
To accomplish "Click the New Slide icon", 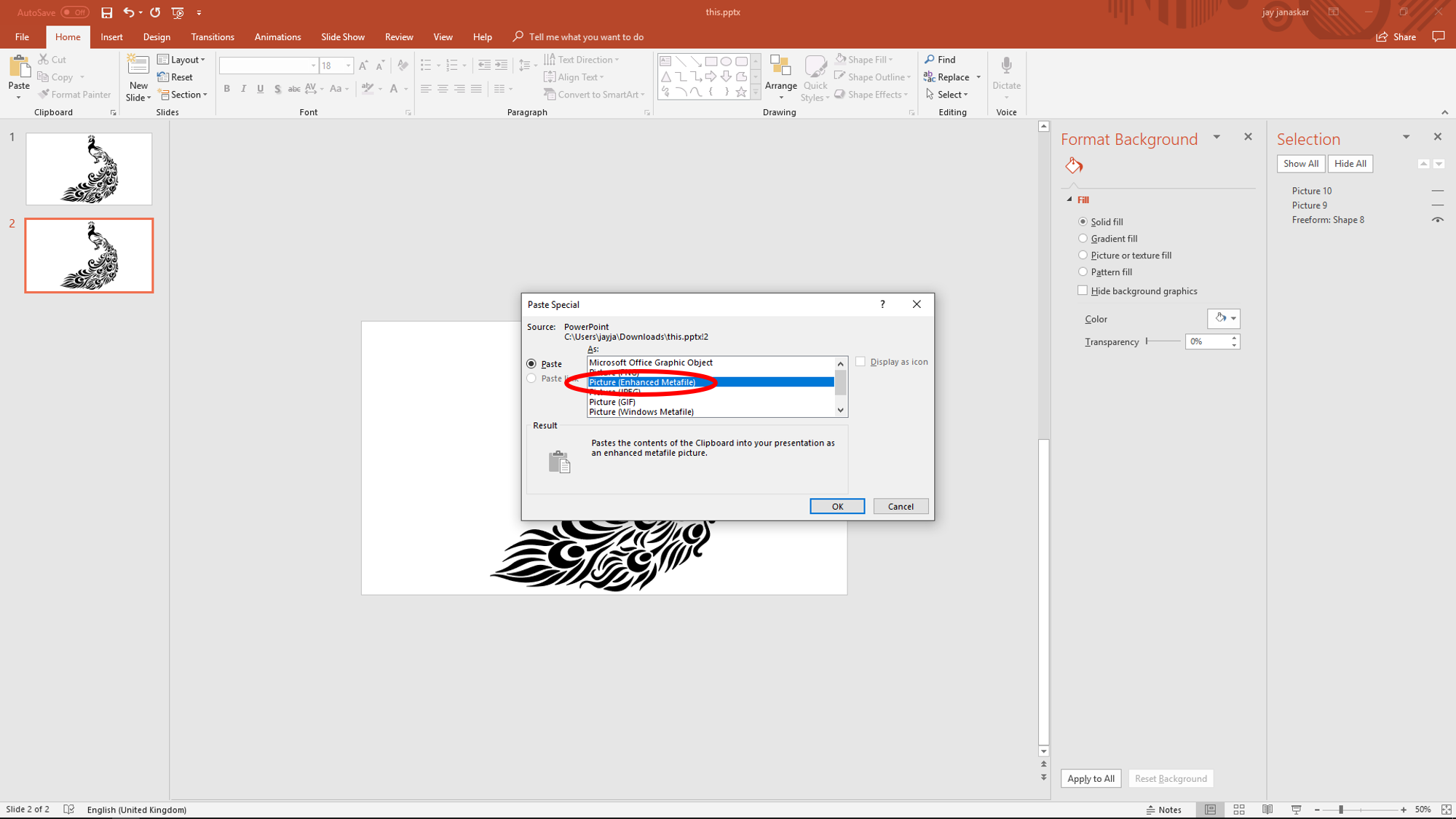I will [138, 66].
